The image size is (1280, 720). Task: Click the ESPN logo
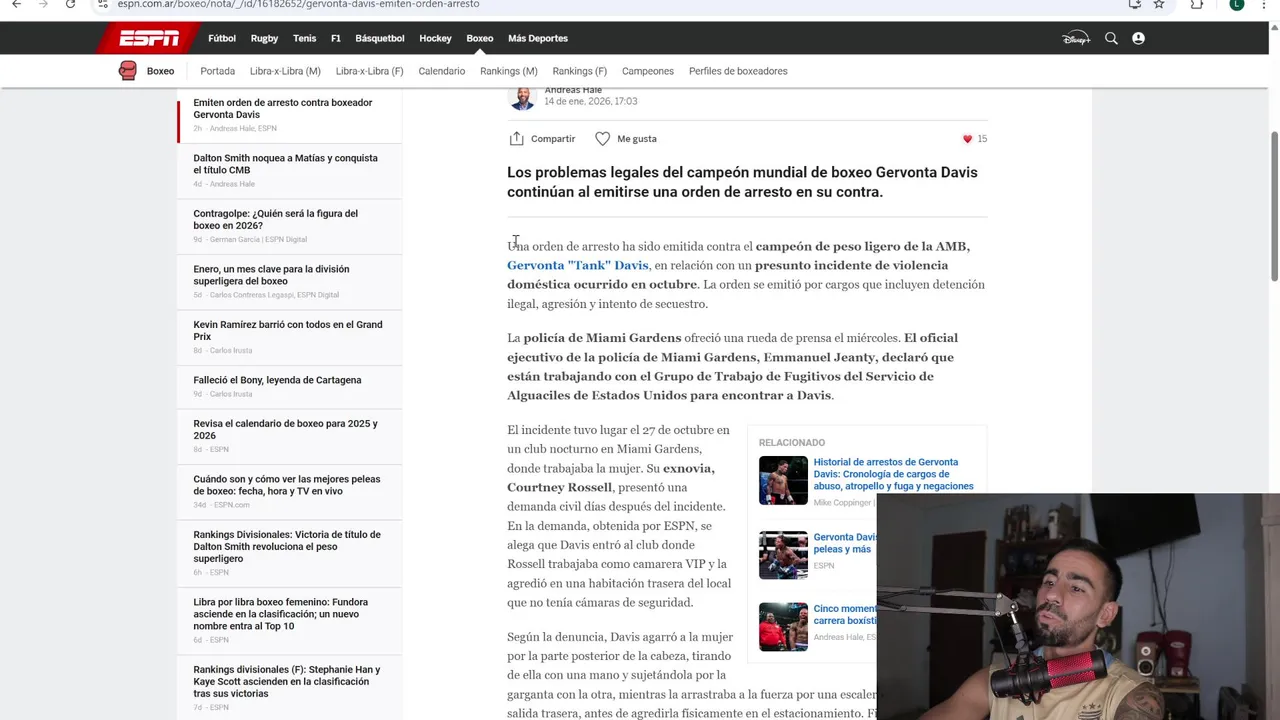point(149,38)
